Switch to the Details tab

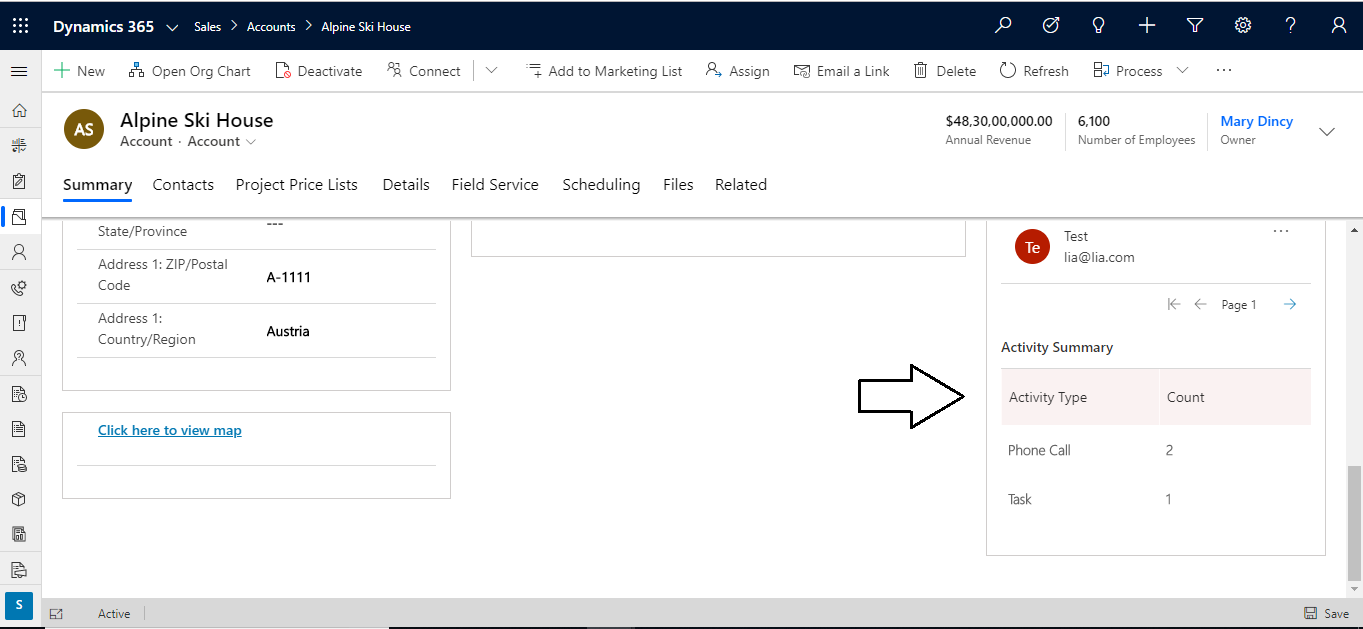click(x=406, y=185)
